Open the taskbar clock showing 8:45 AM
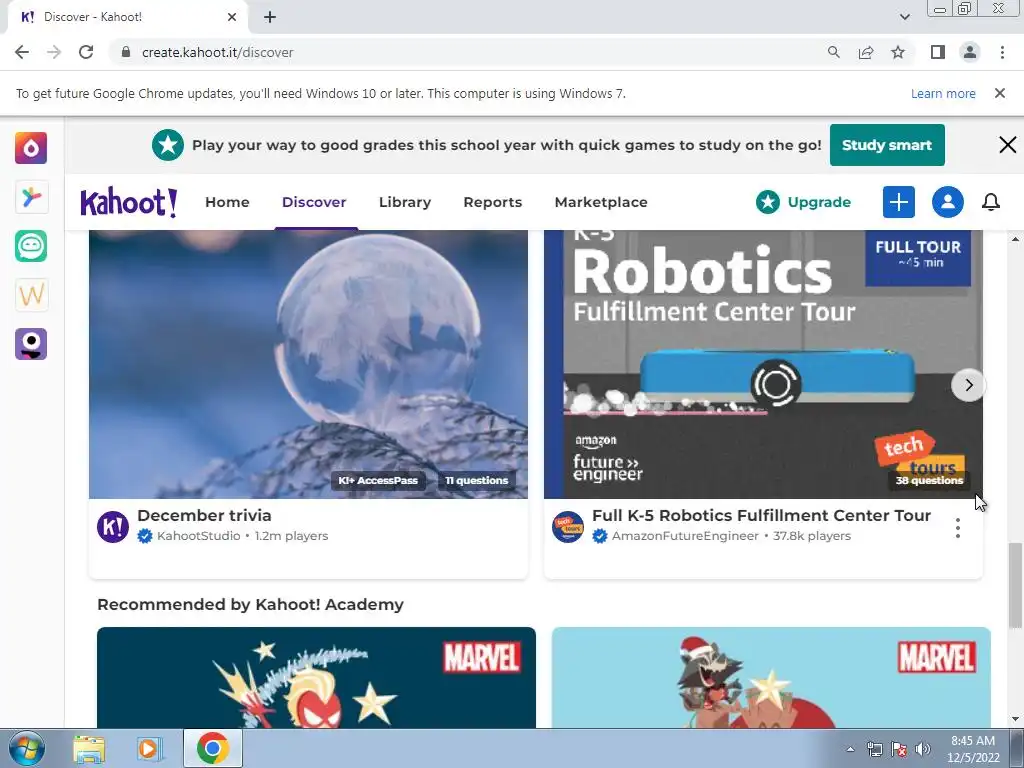1024x768 pixels. (x=973, y=749)
